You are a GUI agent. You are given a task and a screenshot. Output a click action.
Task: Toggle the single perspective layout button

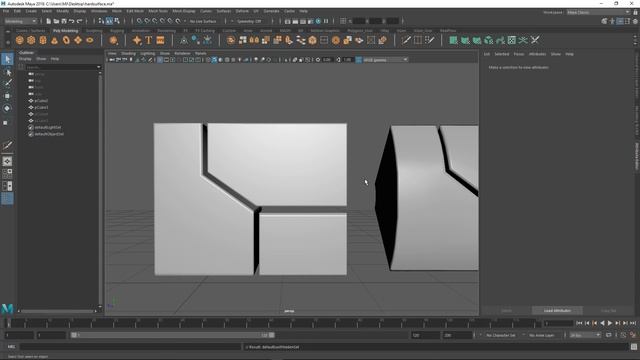[7, 161]
